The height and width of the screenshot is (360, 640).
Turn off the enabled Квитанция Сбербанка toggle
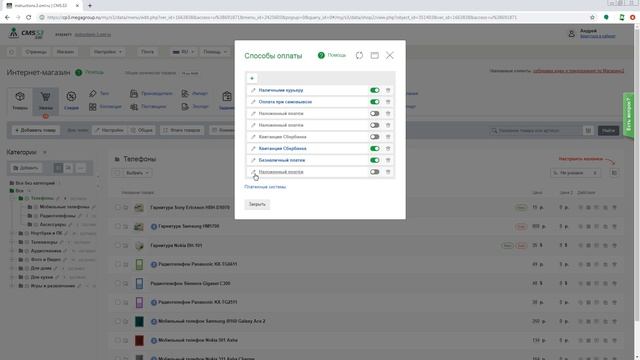pyautogui.click(x=375, y=149)
